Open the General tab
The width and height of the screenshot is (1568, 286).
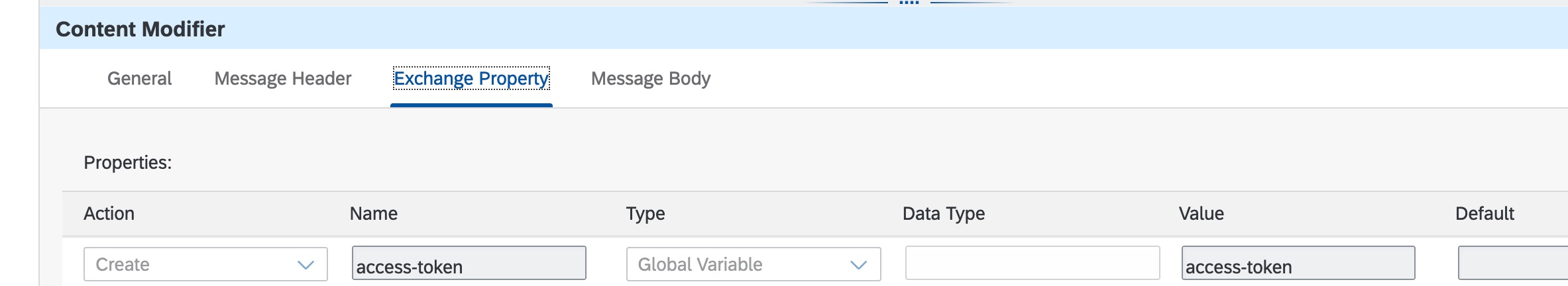[x=139, y=79]
